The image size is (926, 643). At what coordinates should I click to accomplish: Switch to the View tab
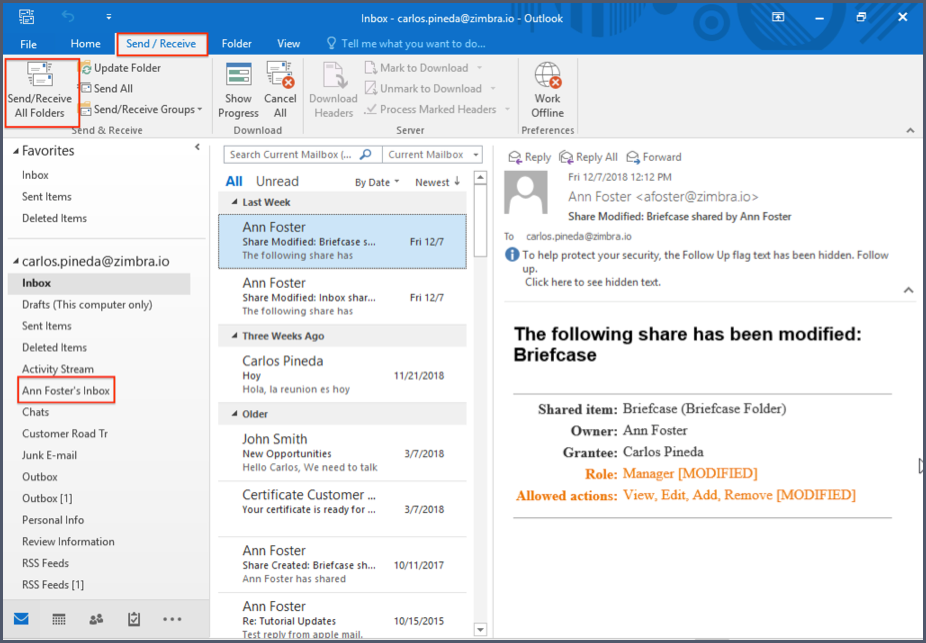click(x=289, y=44)
